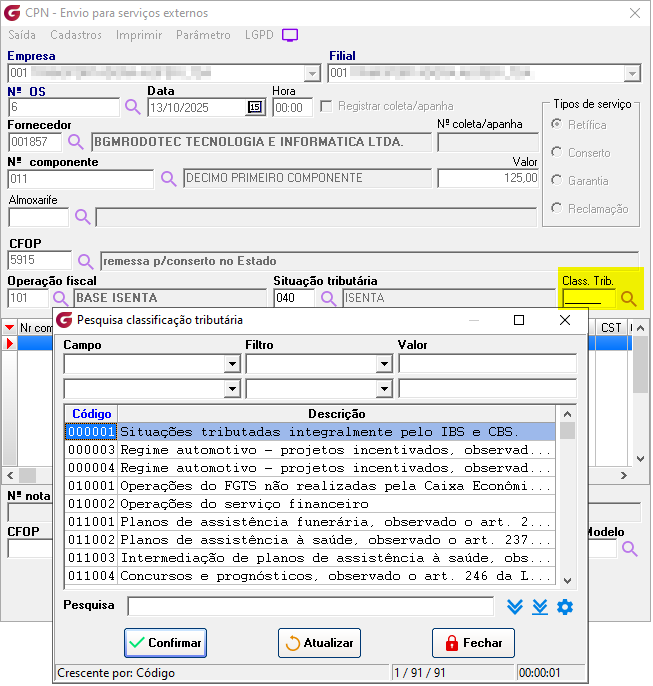The image size is (653, 686).
Task: Open the Operação fiscal lookup magnifier
Action: (x=60, y=298)
